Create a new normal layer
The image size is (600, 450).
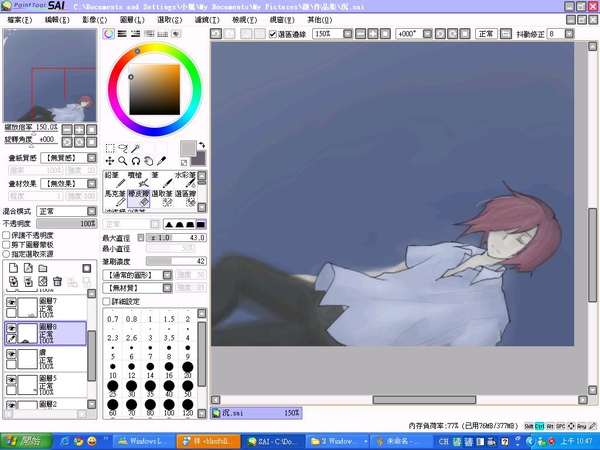[13, 268]
